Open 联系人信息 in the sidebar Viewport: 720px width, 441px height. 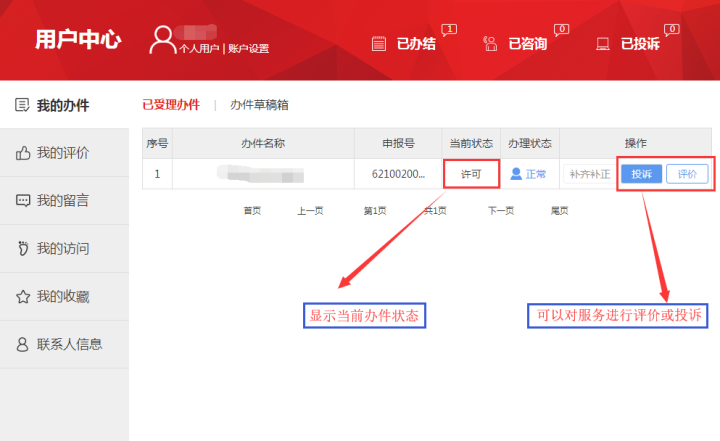[69, 345]
